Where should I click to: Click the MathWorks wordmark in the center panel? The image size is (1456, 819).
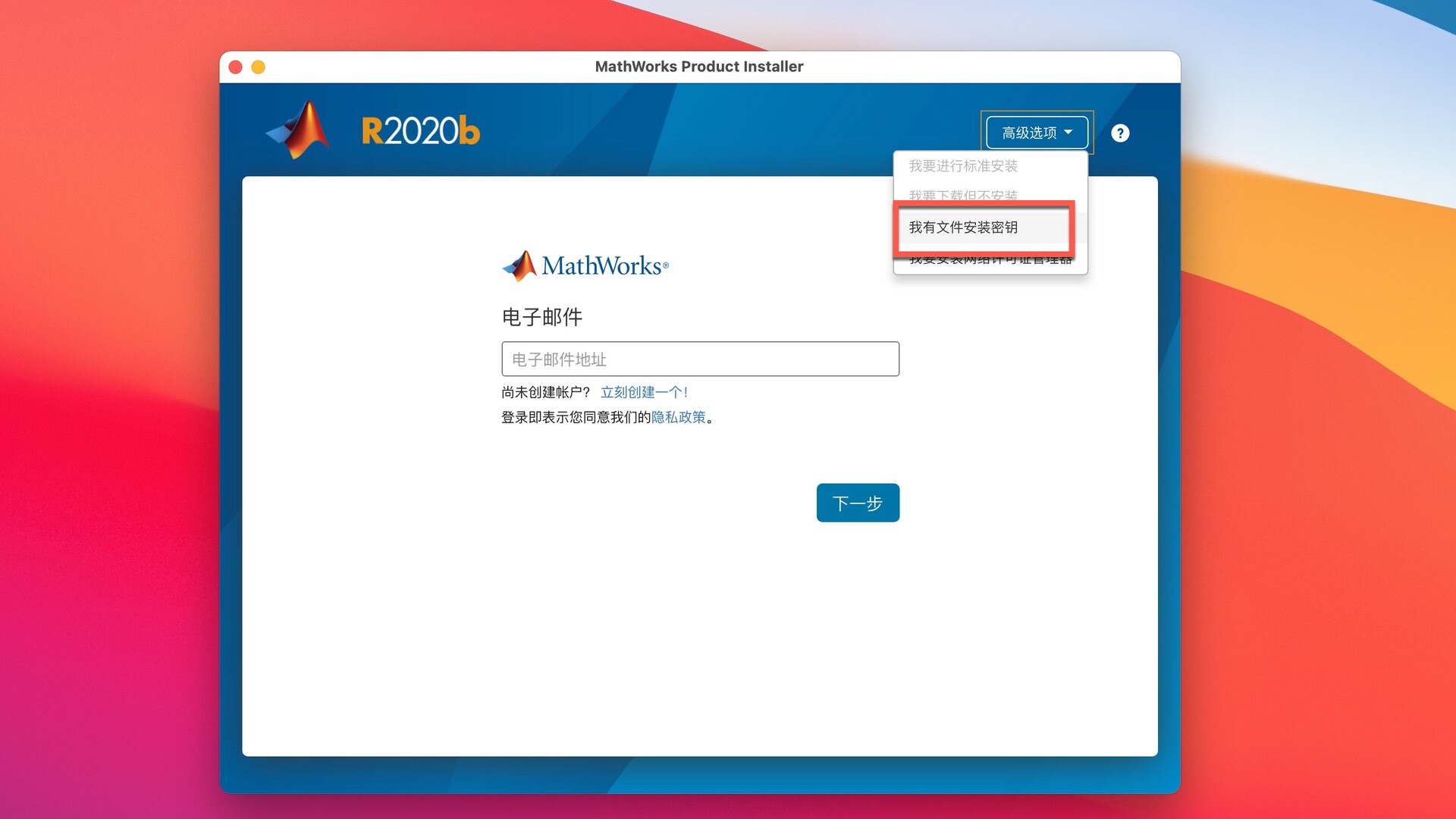(604, 266)
